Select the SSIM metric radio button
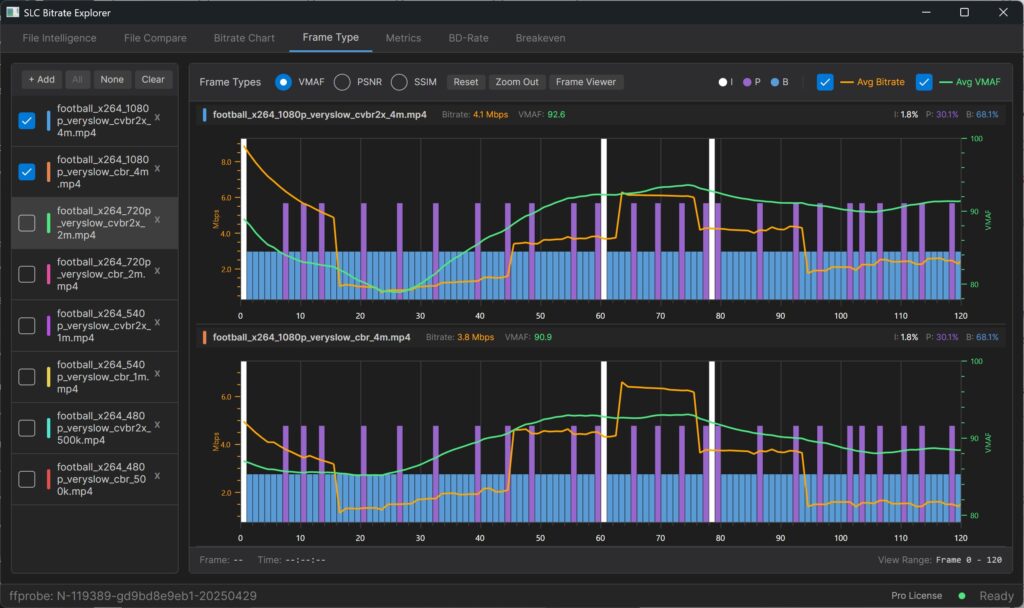The width and height of the screenshot is (1024, 608). [399, 82]
